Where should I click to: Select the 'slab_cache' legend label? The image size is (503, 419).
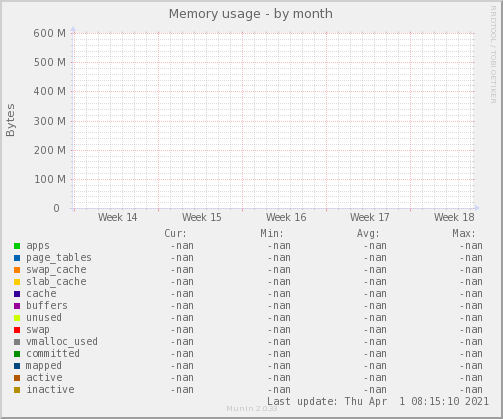[56, 282]
